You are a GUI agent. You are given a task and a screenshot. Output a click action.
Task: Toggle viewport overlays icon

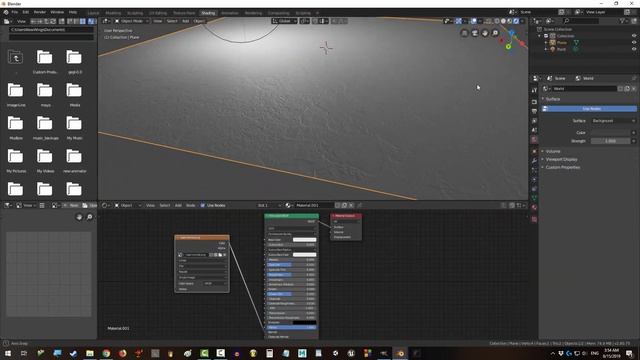tap(473, 21)
